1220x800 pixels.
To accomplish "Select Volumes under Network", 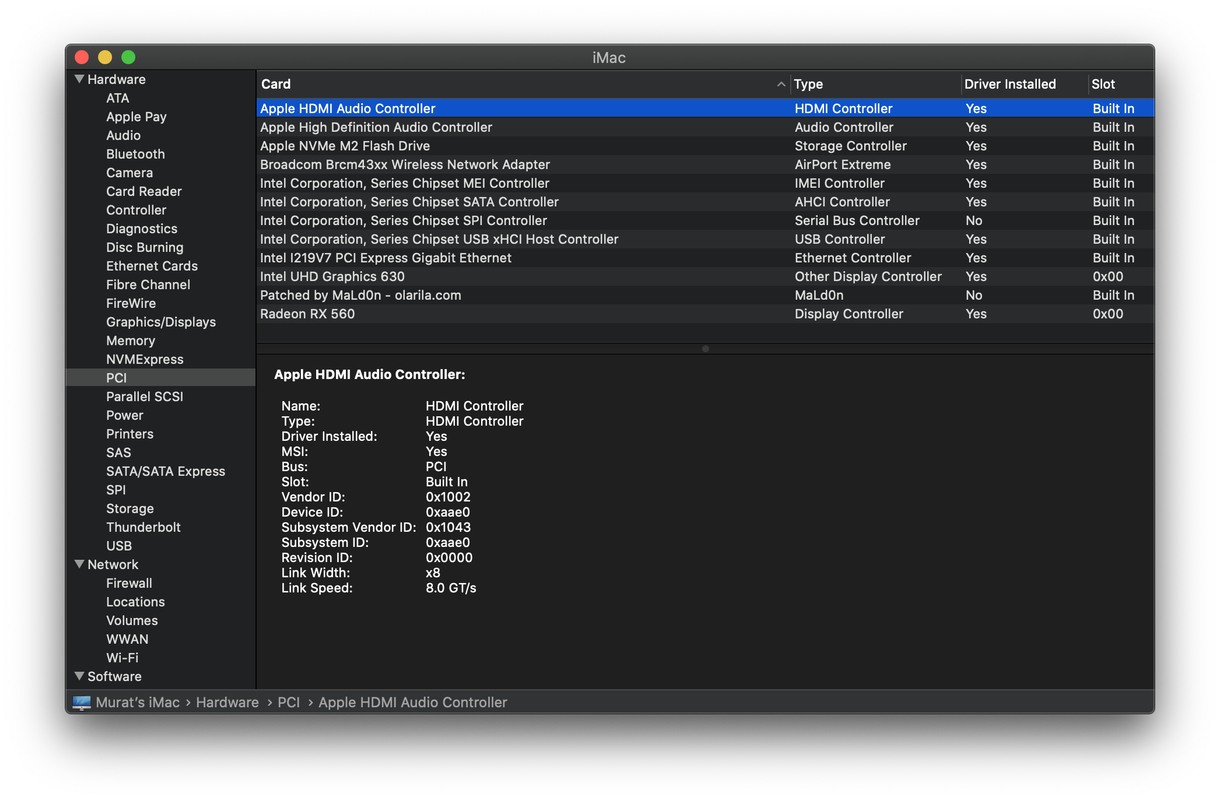I will coord(132,621).
